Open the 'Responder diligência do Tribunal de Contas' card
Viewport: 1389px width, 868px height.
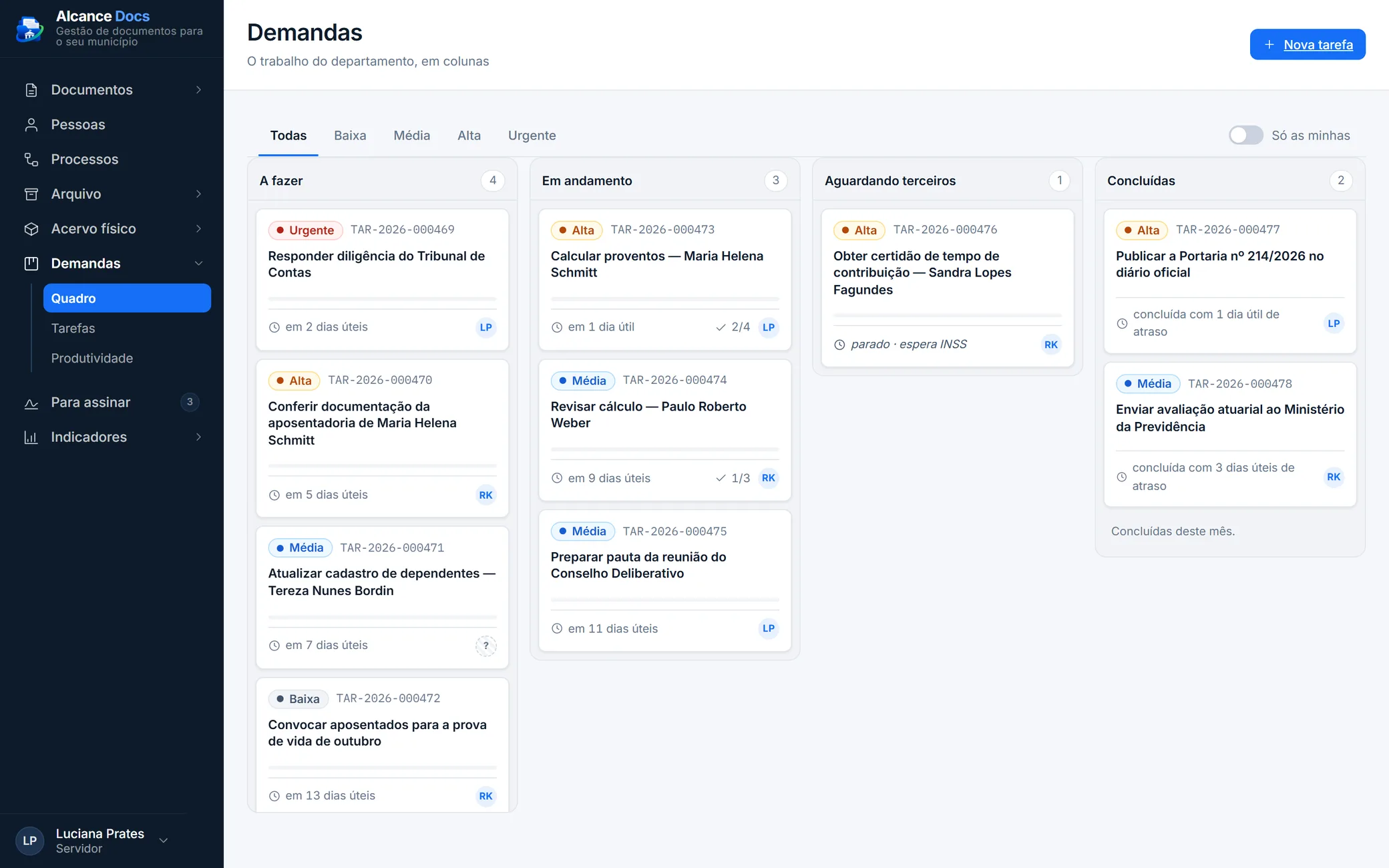pyautogui.click(x=383, y=280)
